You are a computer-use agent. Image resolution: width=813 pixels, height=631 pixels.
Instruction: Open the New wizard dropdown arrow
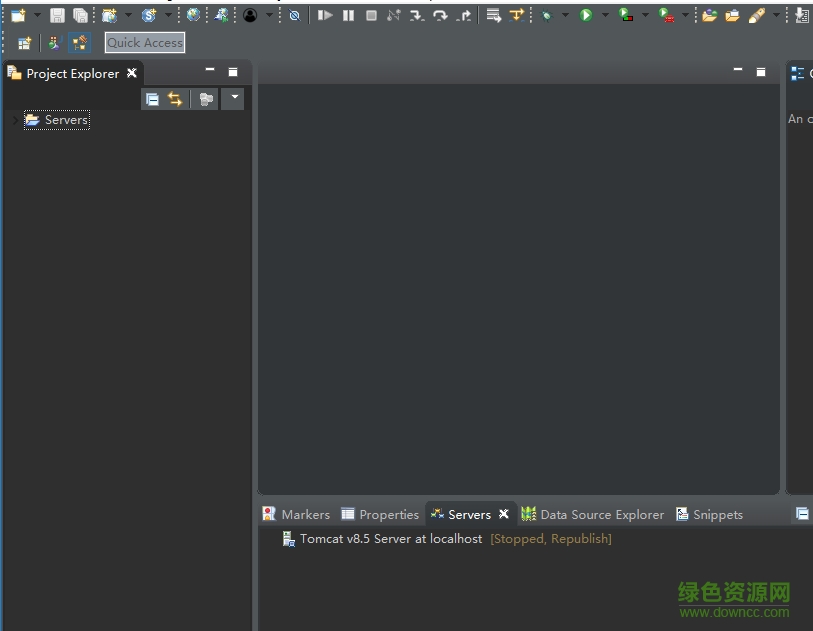(x=37, y=15)
